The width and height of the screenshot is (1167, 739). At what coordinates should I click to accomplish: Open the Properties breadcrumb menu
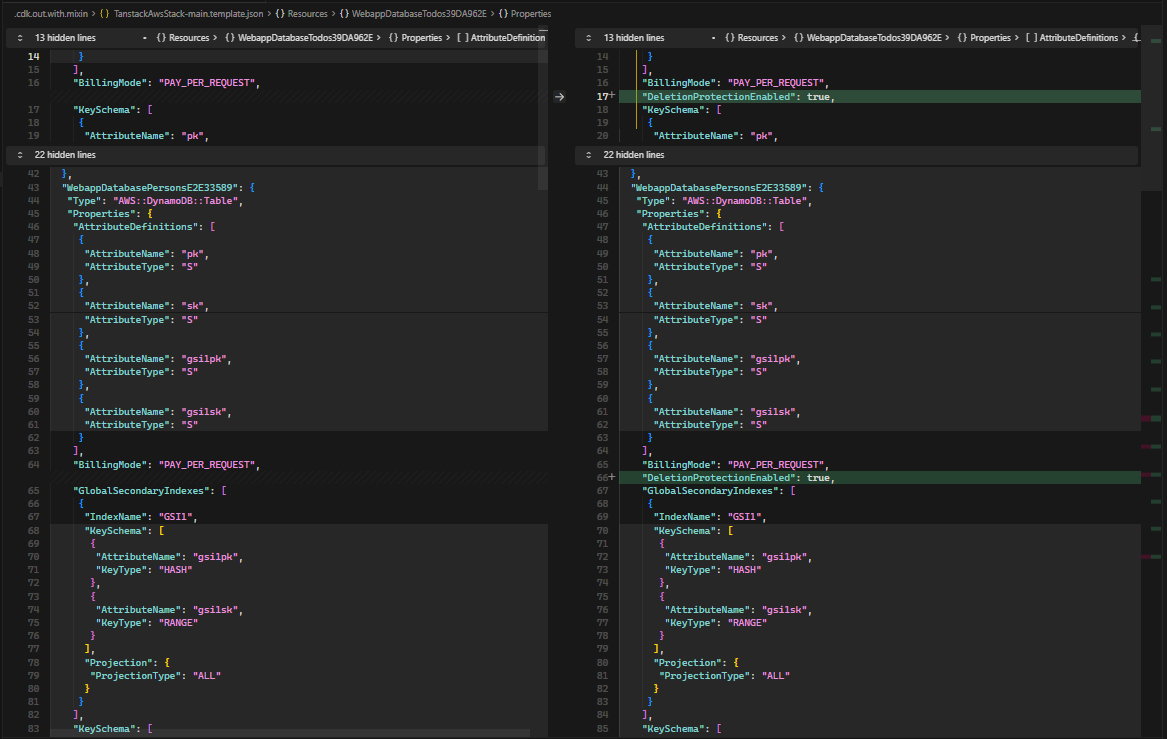[x=530, y=14]
